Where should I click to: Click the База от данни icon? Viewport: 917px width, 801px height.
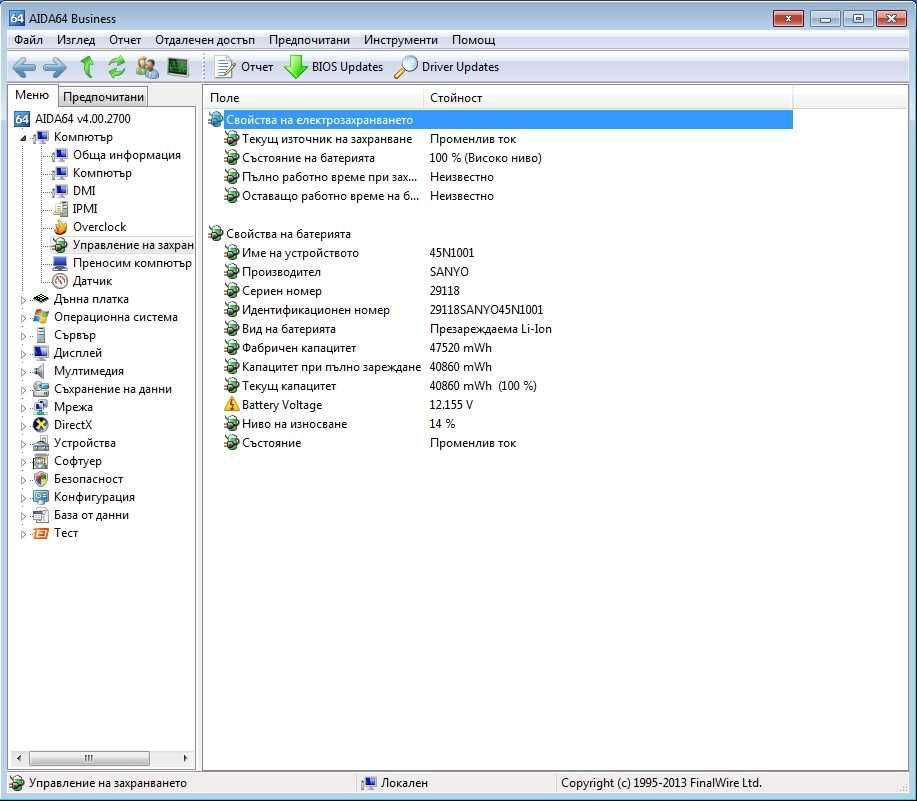click(x=41, y=515)
